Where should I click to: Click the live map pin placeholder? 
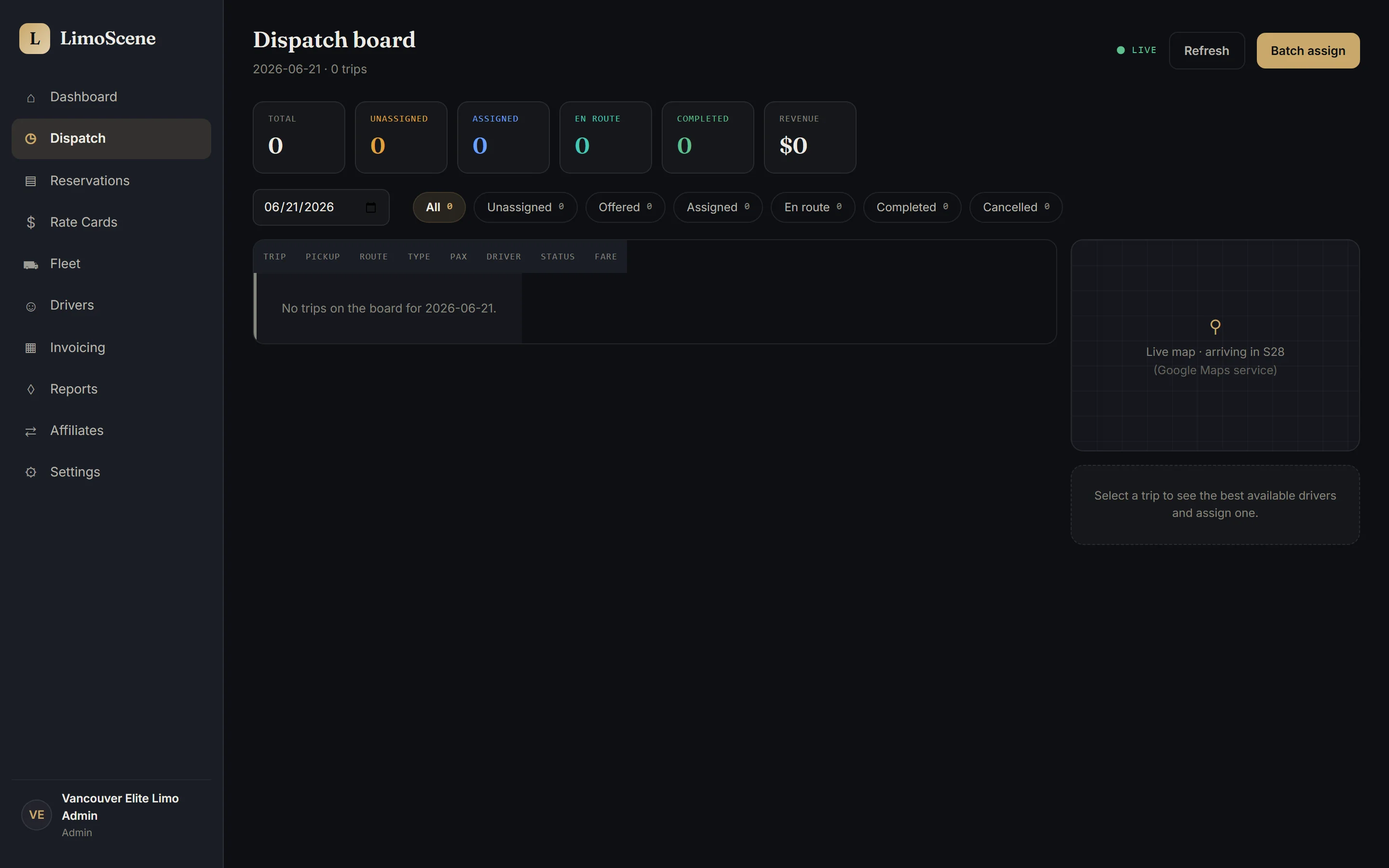(1215, 326)
